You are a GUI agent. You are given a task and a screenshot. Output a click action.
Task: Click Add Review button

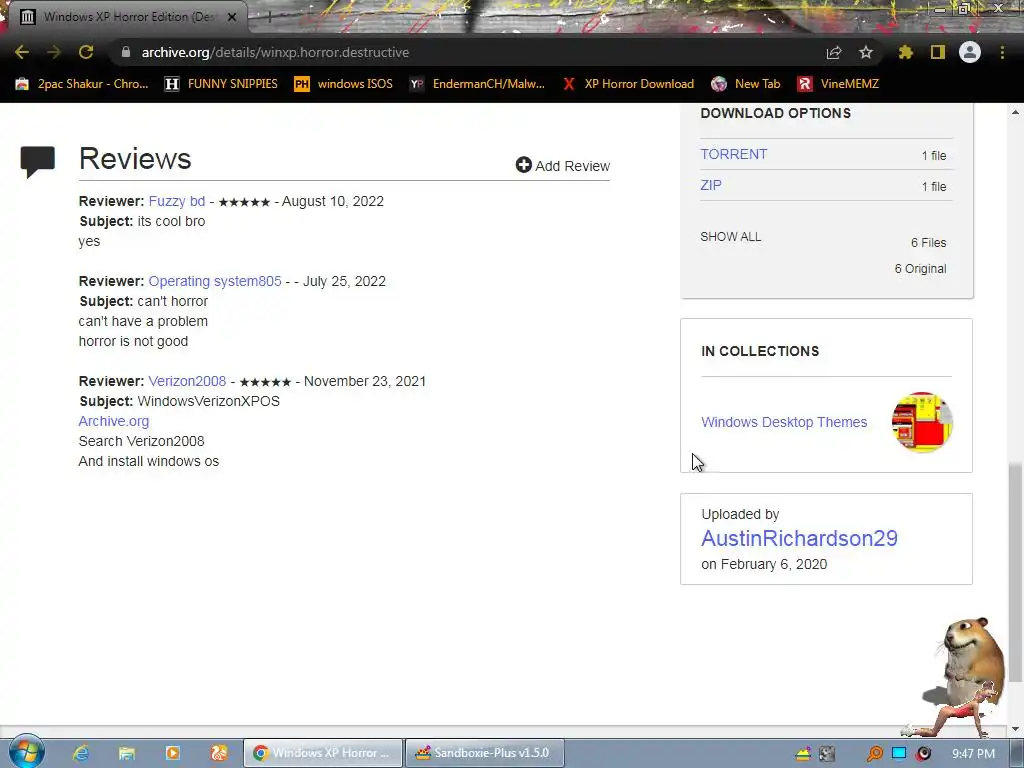pos(562,165)
